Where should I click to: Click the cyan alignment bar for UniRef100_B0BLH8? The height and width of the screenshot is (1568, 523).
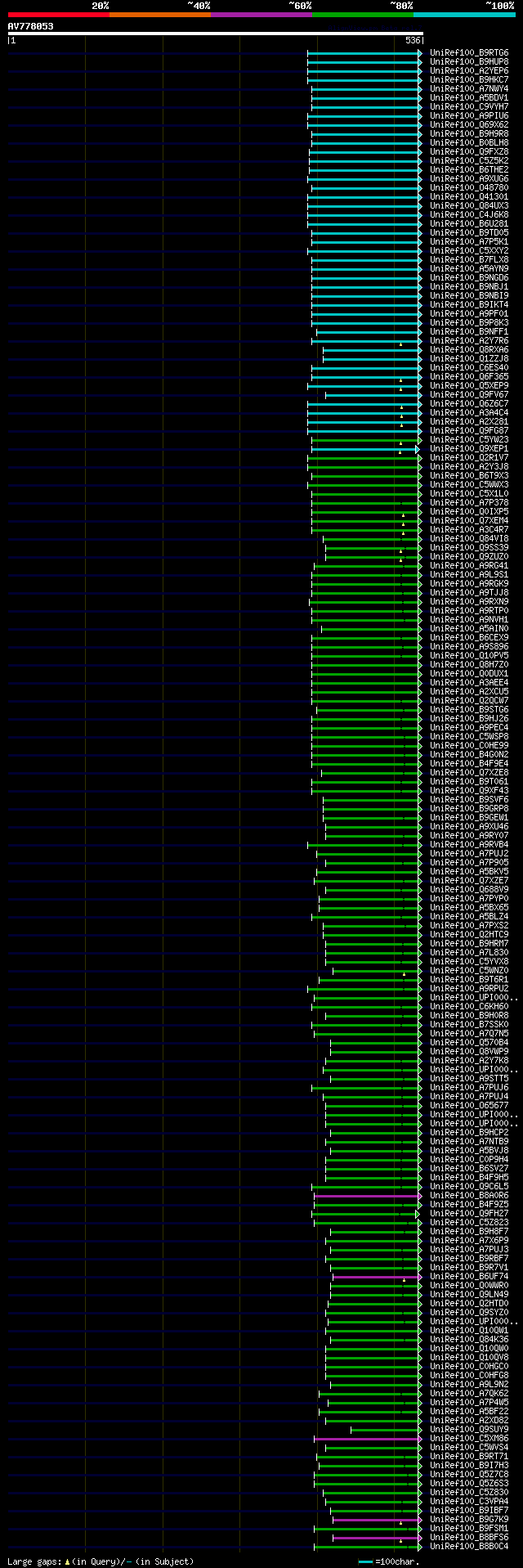(x=366, y=143)
